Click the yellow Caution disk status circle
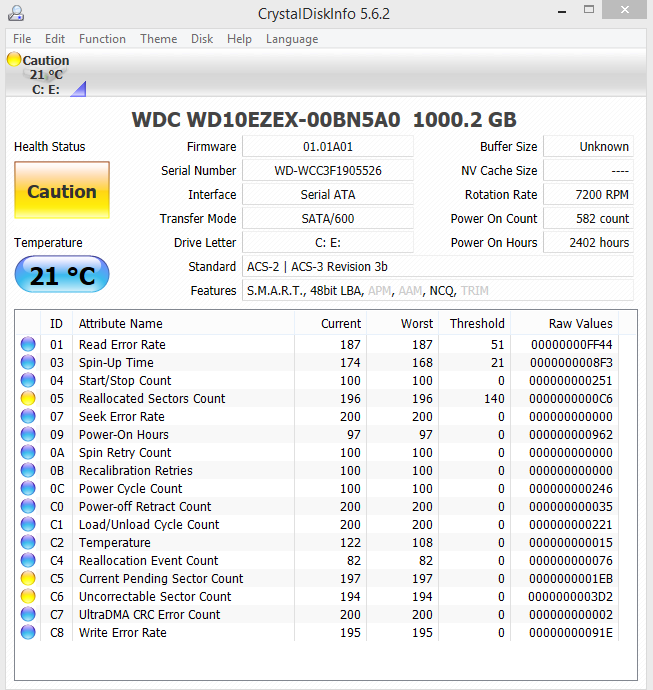Image resolution: width=653 pixels, height=690 pixels. tap(14, 59)
